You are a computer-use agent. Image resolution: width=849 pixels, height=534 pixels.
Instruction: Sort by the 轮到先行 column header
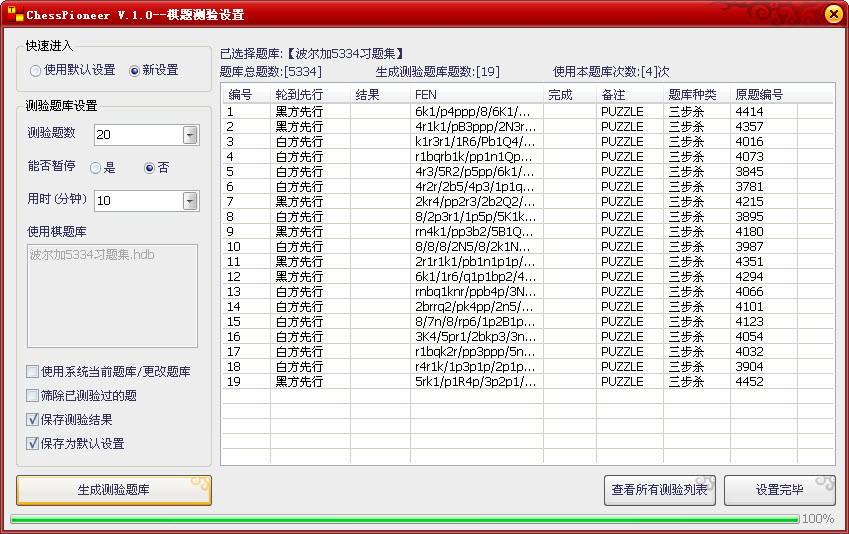[310, 95]
